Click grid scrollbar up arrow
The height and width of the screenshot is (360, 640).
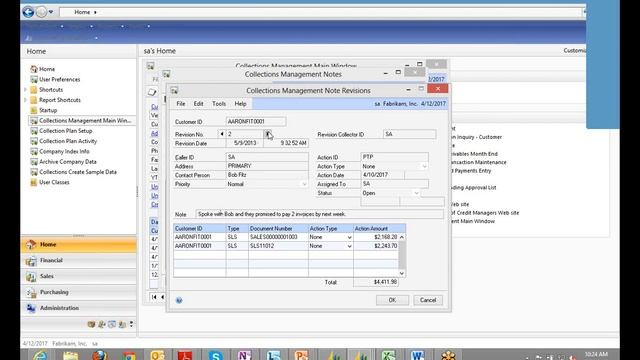tap(402, 237)
